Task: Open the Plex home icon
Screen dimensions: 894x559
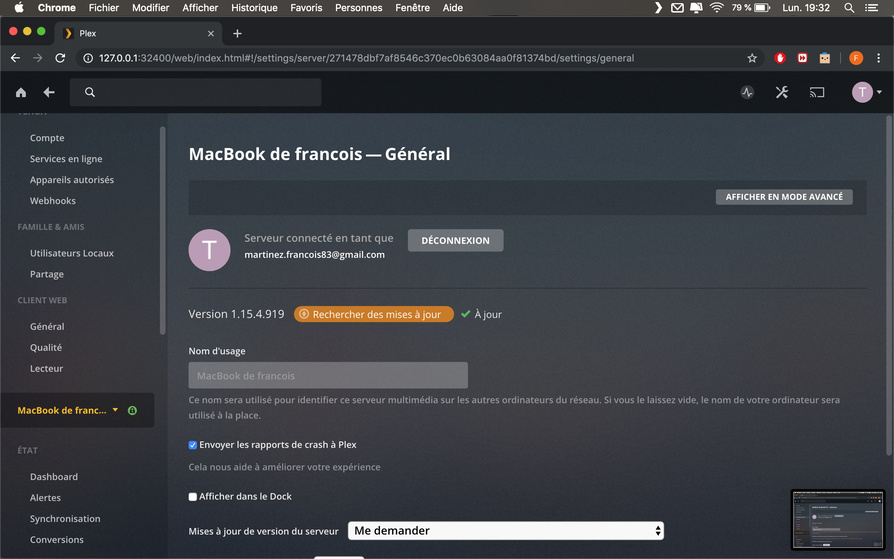Action: 21,92
